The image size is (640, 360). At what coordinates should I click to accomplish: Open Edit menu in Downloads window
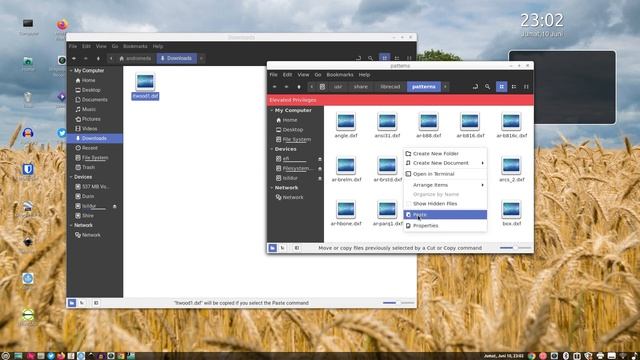[86, 46]
